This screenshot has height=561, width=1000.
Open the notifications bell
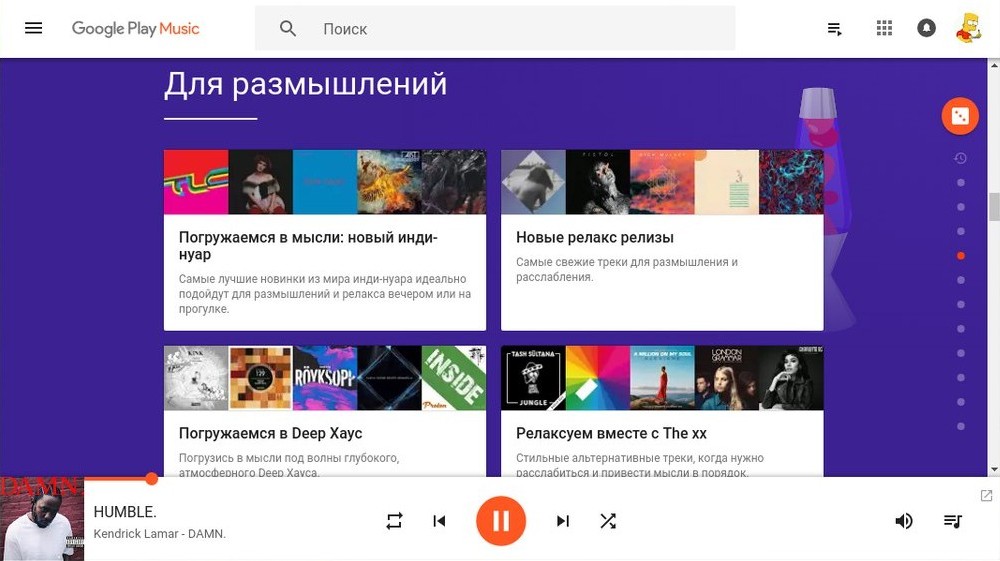click(x=926, y=28)
